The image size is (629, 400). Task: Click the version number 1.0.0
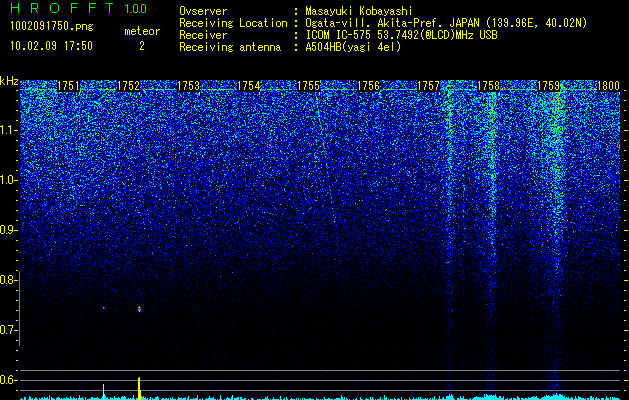tap(136, 9)
